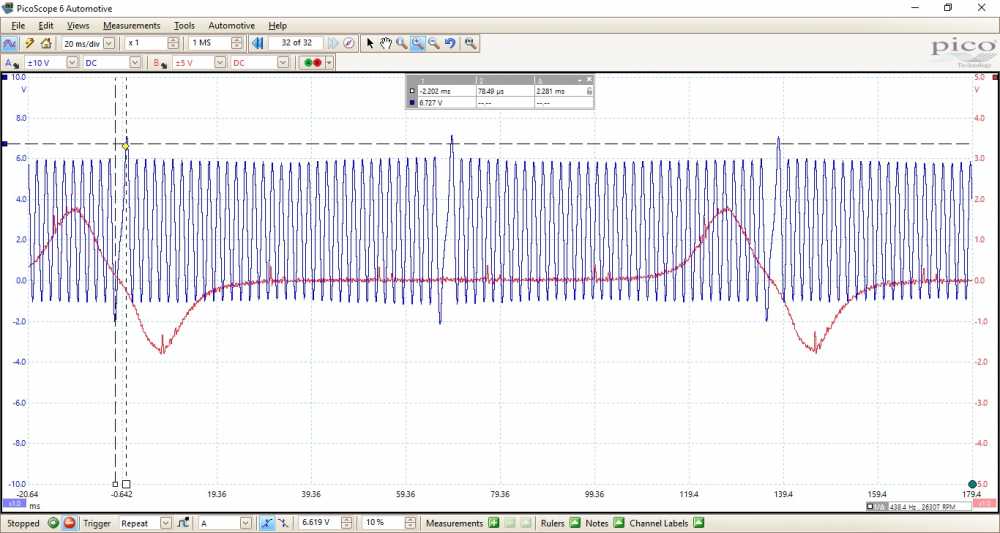Click the yellow trigger diamond marker
The height and width of the screenshot is (533, 1000).
[x=126, y=147]
